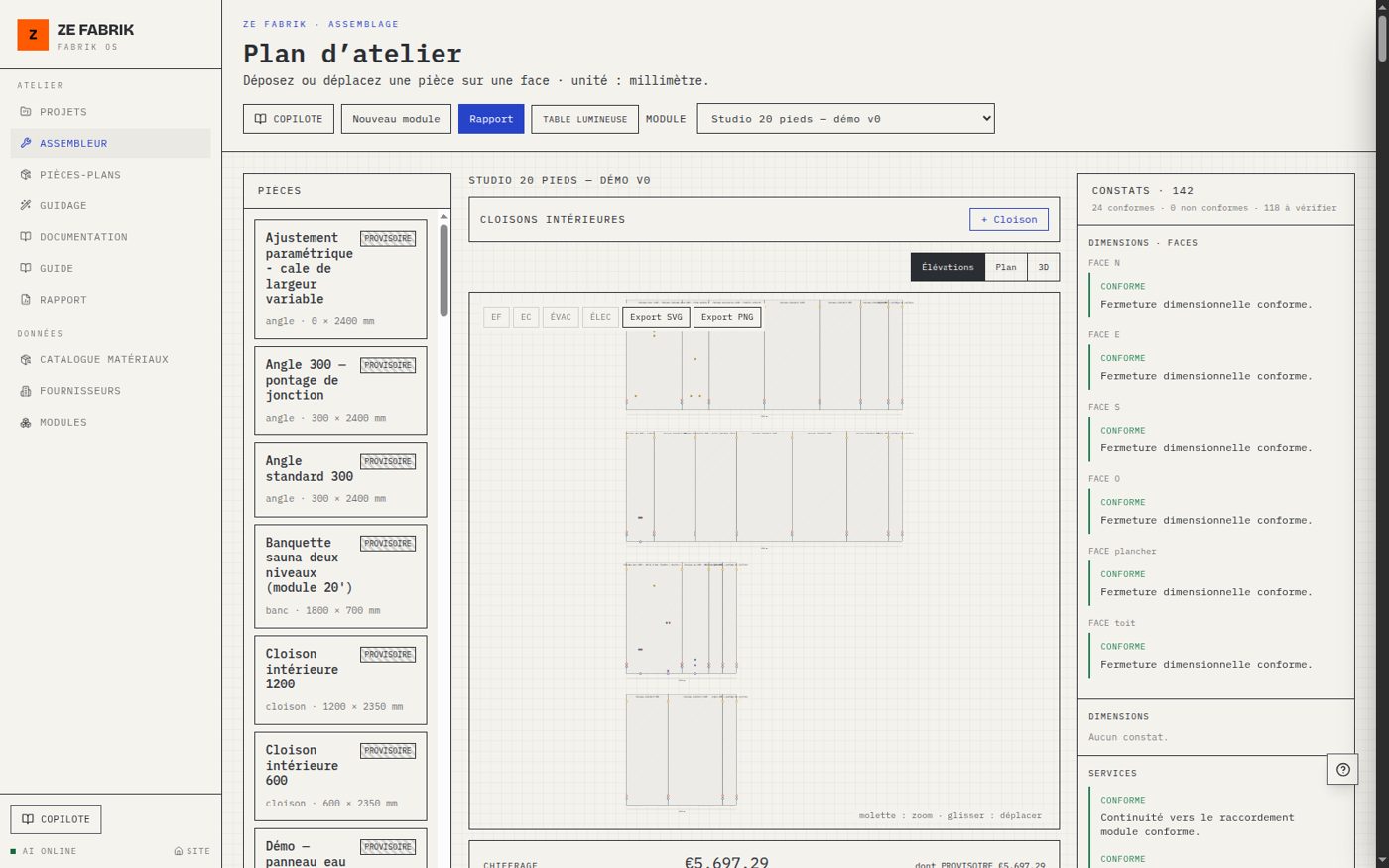Select the Cloison intérieure 1200 piece card
This screenshot has width=1389, height=868.
[x=340, y=680]
